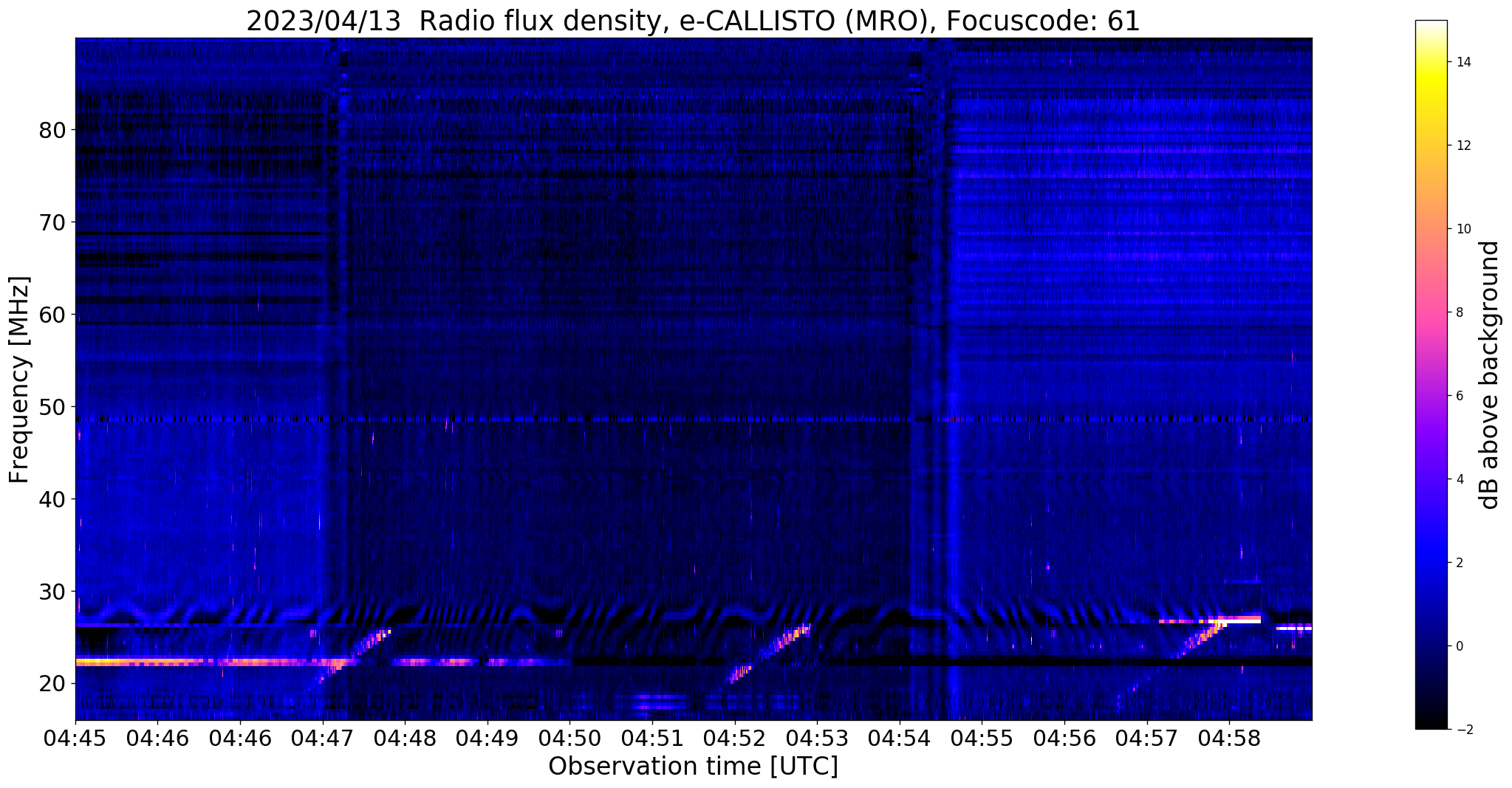
Task: Click the 40 MHz frequency tick label
Action: (52, 499)
